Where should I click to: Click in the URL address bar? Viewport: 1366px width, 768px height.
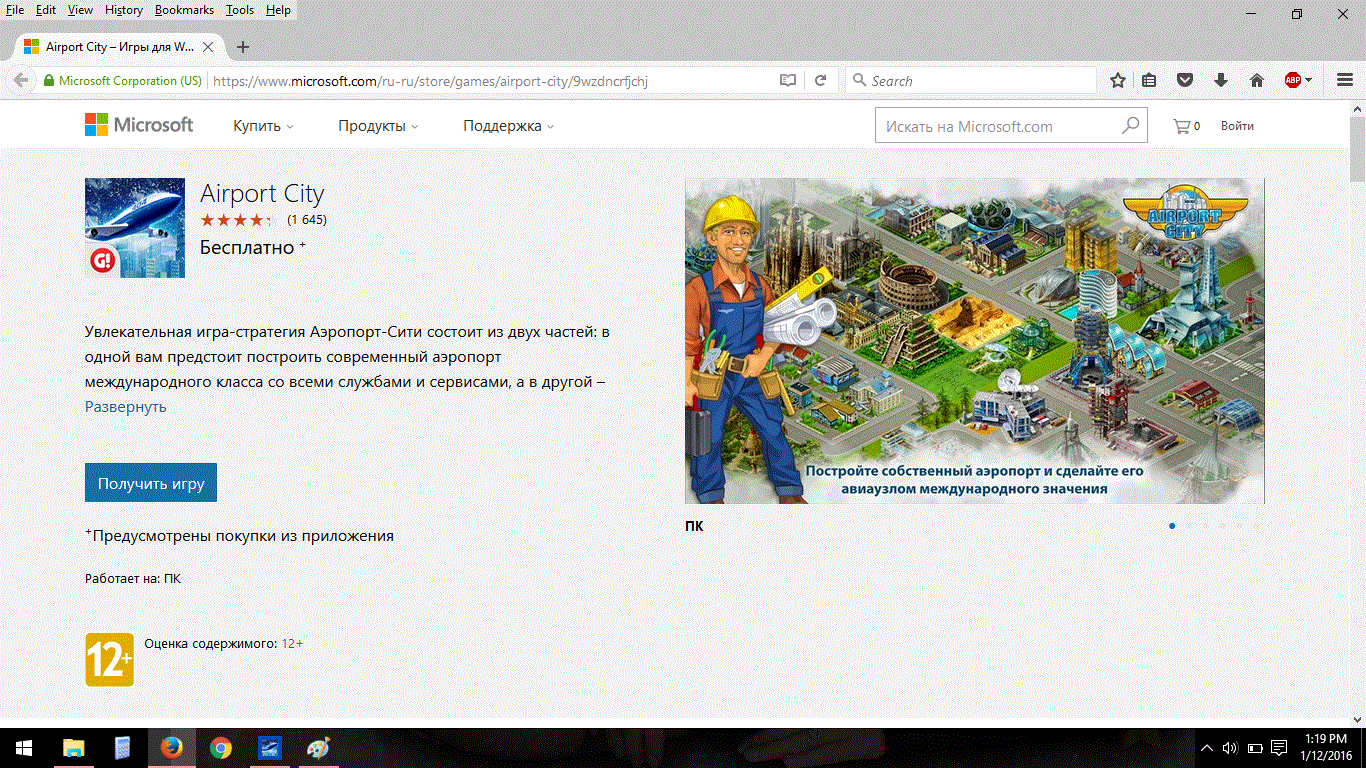click(490, 81)
